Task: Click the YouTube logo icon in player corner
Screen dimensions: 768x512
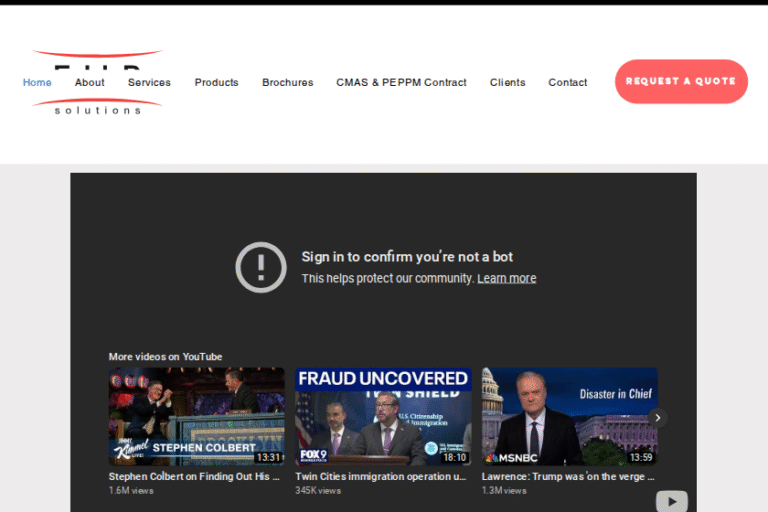Action: (x=671, y=500)
